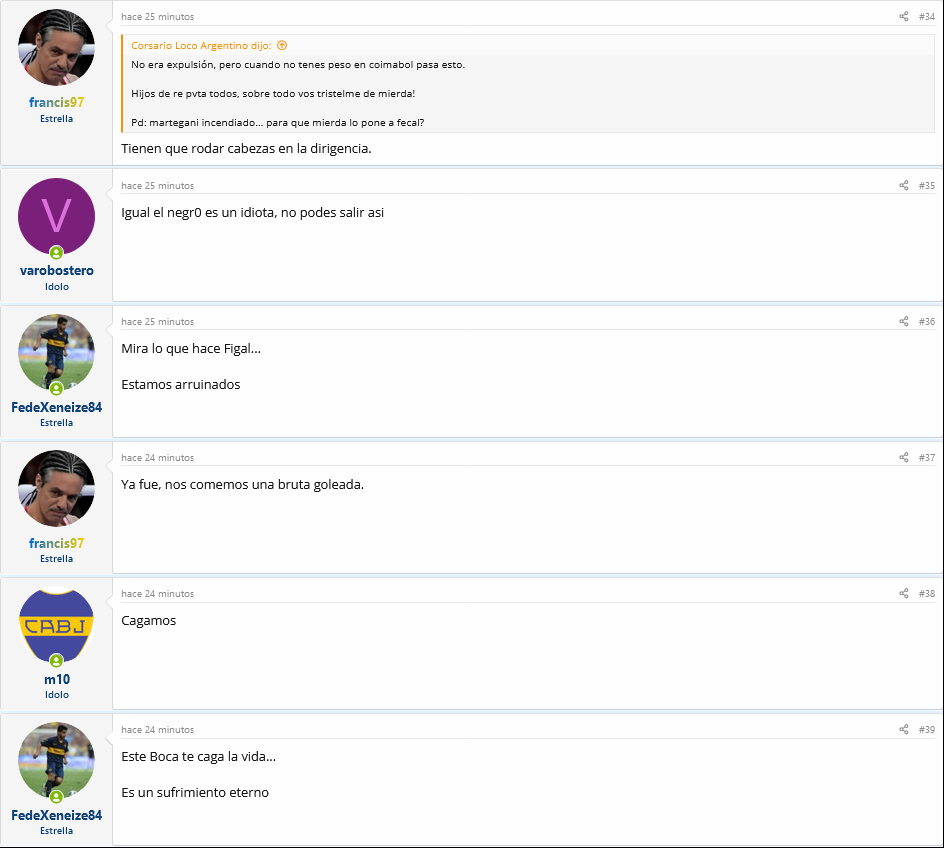Share post #37 via share icon
This screenshot has width=944, height=848.
(x=904, y=457)
